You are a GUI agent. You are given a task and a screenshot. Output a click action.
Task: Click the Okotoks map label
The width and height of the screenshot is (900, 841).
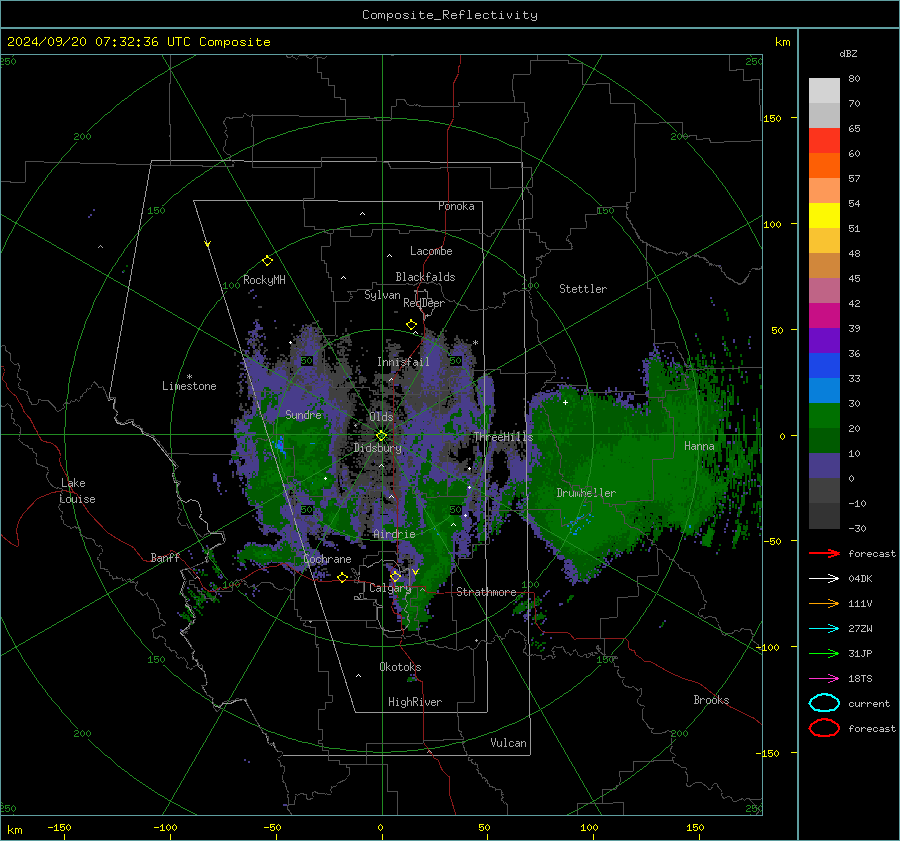(x=400, y=667)
